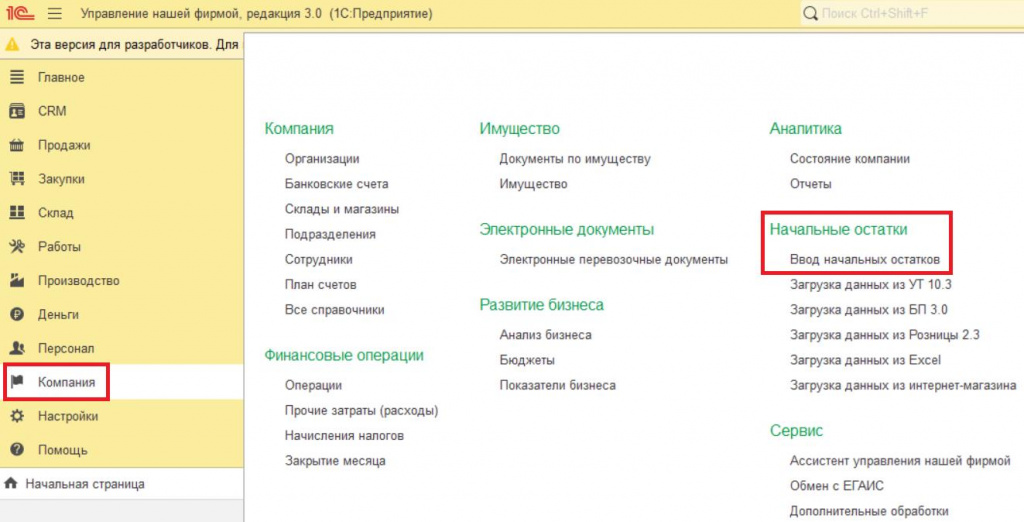Open the CRM section
The height and width of the screenshot is (522, 1024).
pos(52,111)
